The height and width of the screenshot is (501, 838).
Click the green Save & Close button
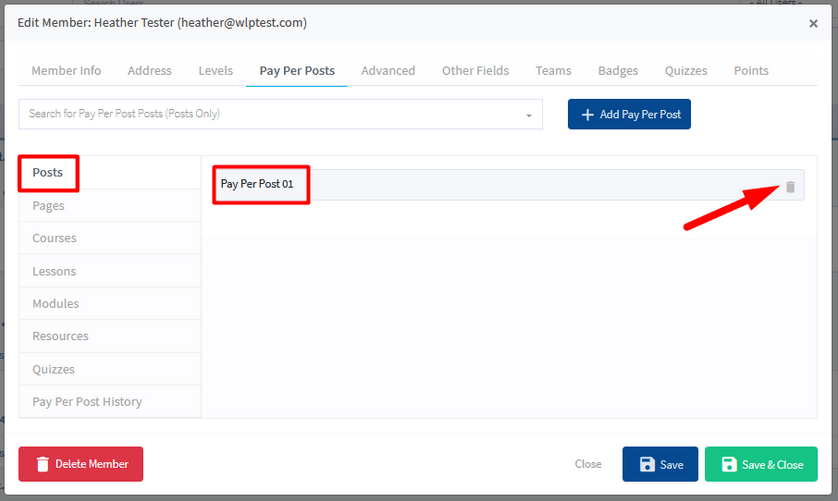[x=761, y=464]
